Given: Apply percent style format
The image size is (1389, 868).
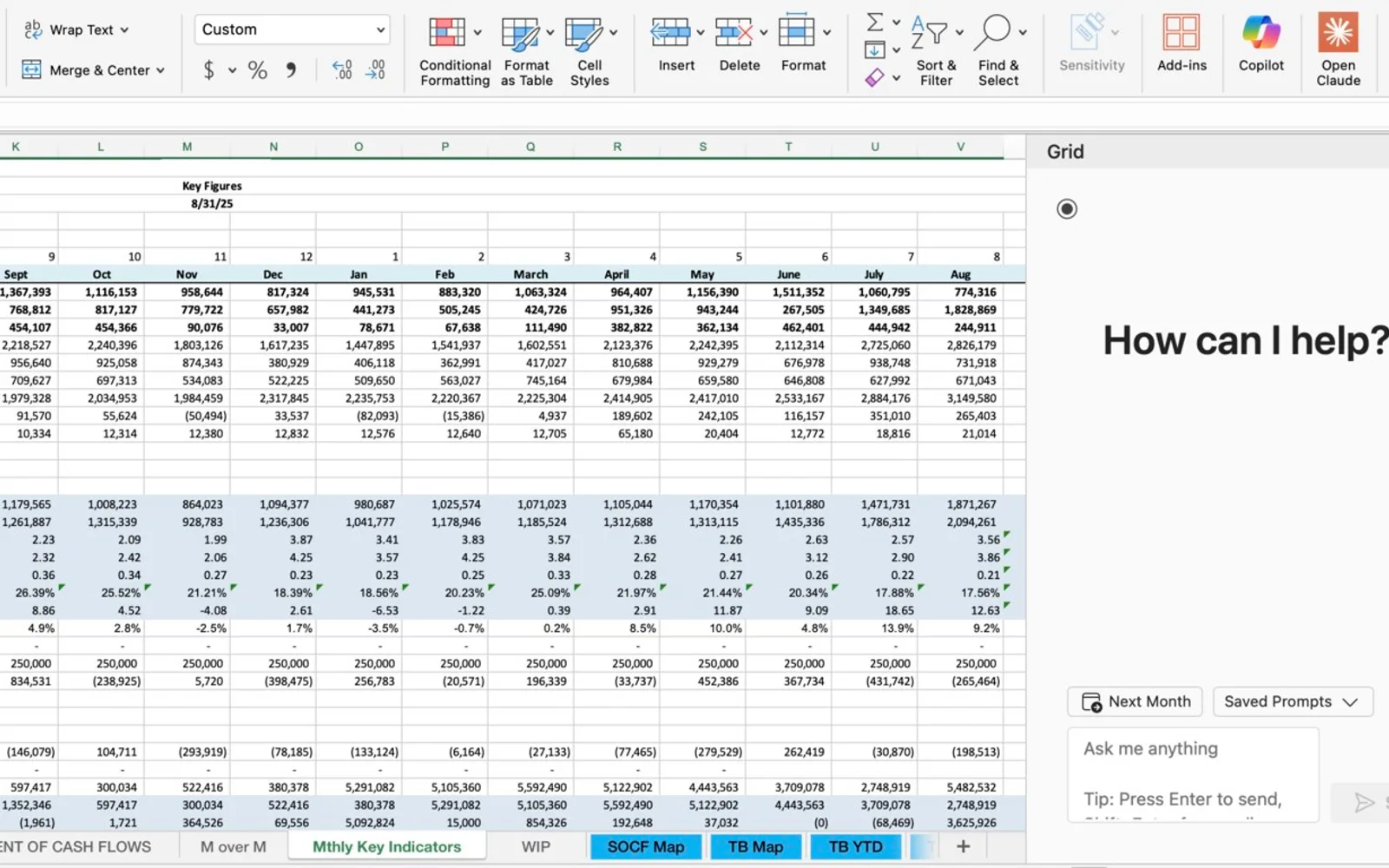Looking at the screenshot, I should (x=258, y=70).
